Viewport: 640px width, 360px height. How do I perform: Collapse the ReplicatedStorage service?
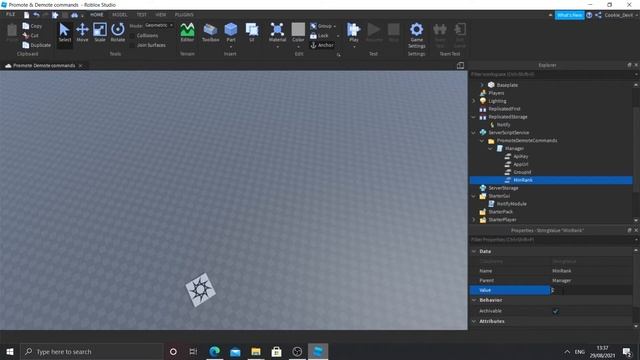[x=474, y=117]
